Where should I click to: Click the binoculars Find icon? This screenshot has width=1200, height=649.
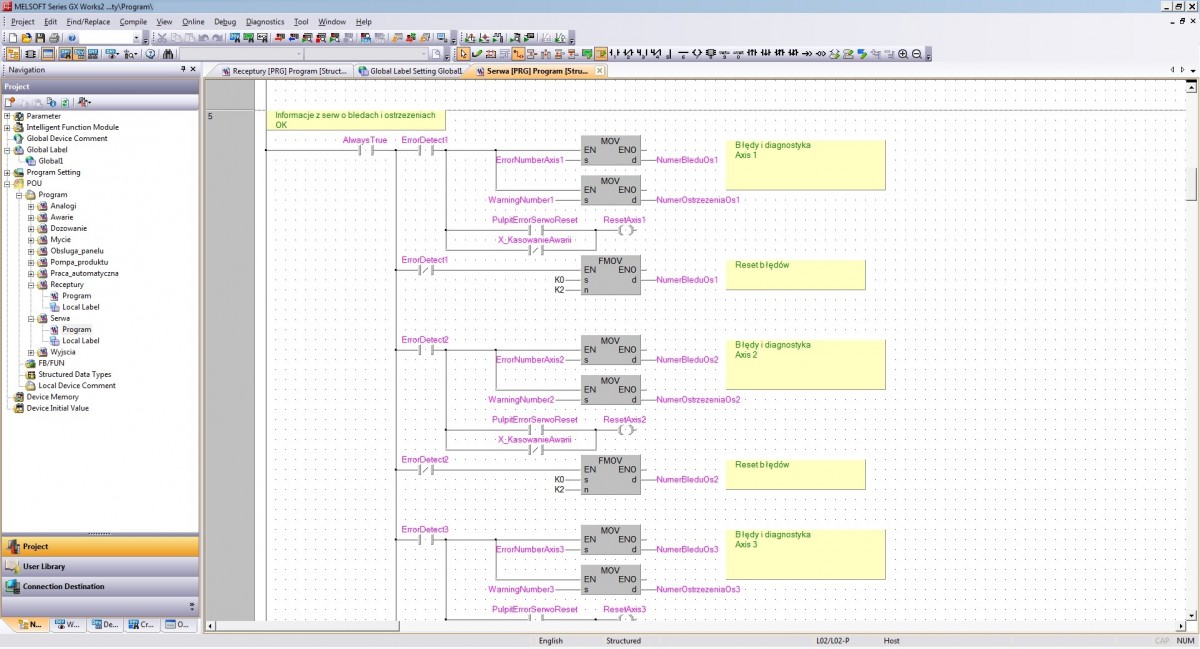(168, 54)
